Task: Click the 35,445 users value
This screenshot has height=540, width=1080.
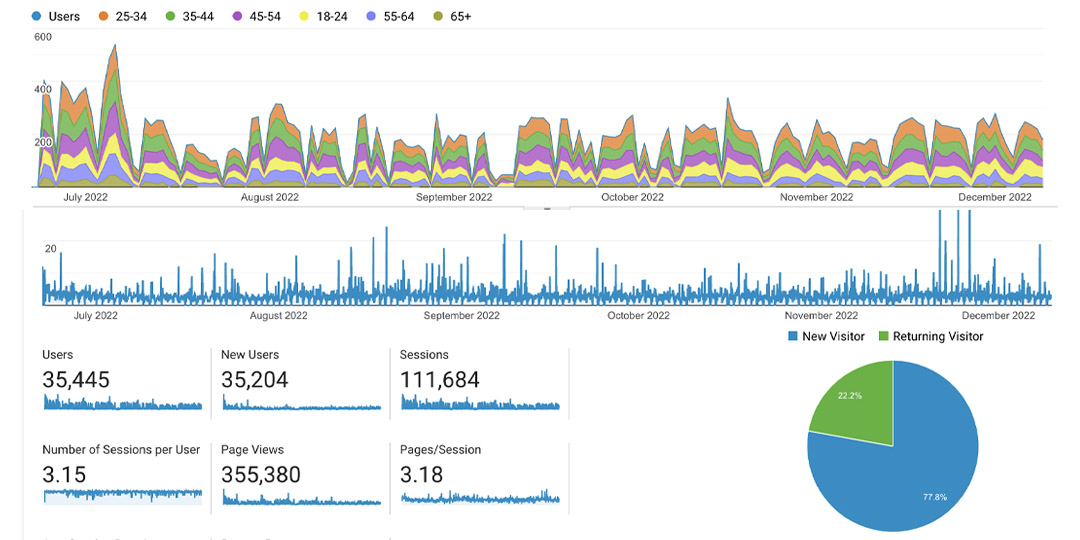Action: pyautogui.click(x=76, y=380)
